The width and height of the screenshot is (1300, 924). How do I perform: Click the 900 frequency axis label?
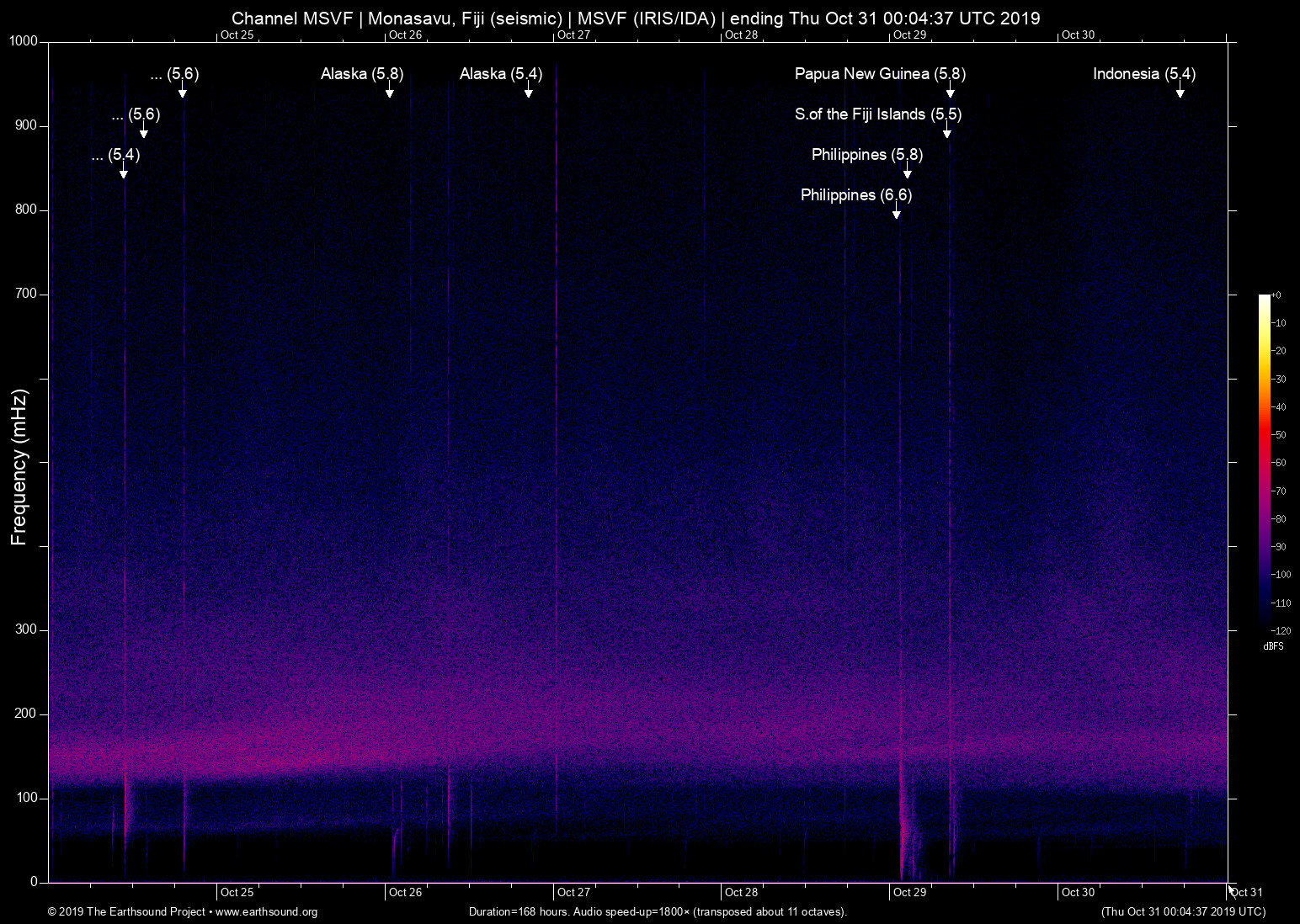[x=27, y=125]
